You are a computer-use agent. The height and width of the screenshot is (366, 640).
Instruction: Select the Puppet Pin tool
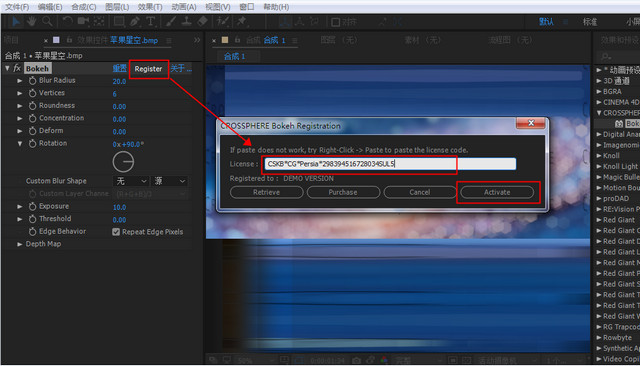click(x=242, y=22)
